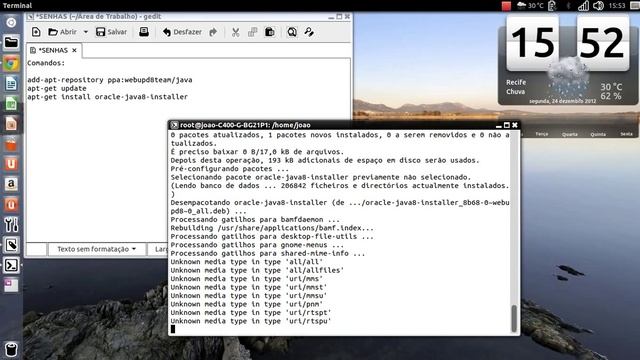Save the file with Salvar
This screenshot has width=640, height=360.
(x=111, y=32)
